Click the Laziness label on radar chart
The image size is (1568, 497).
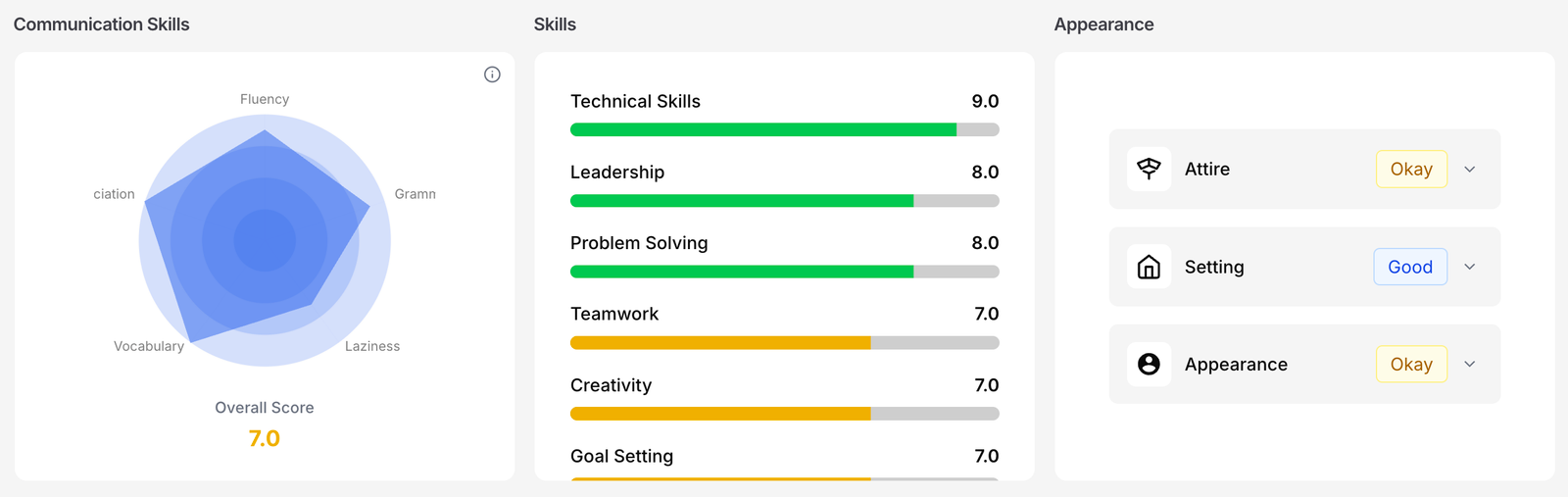(372, 346)
